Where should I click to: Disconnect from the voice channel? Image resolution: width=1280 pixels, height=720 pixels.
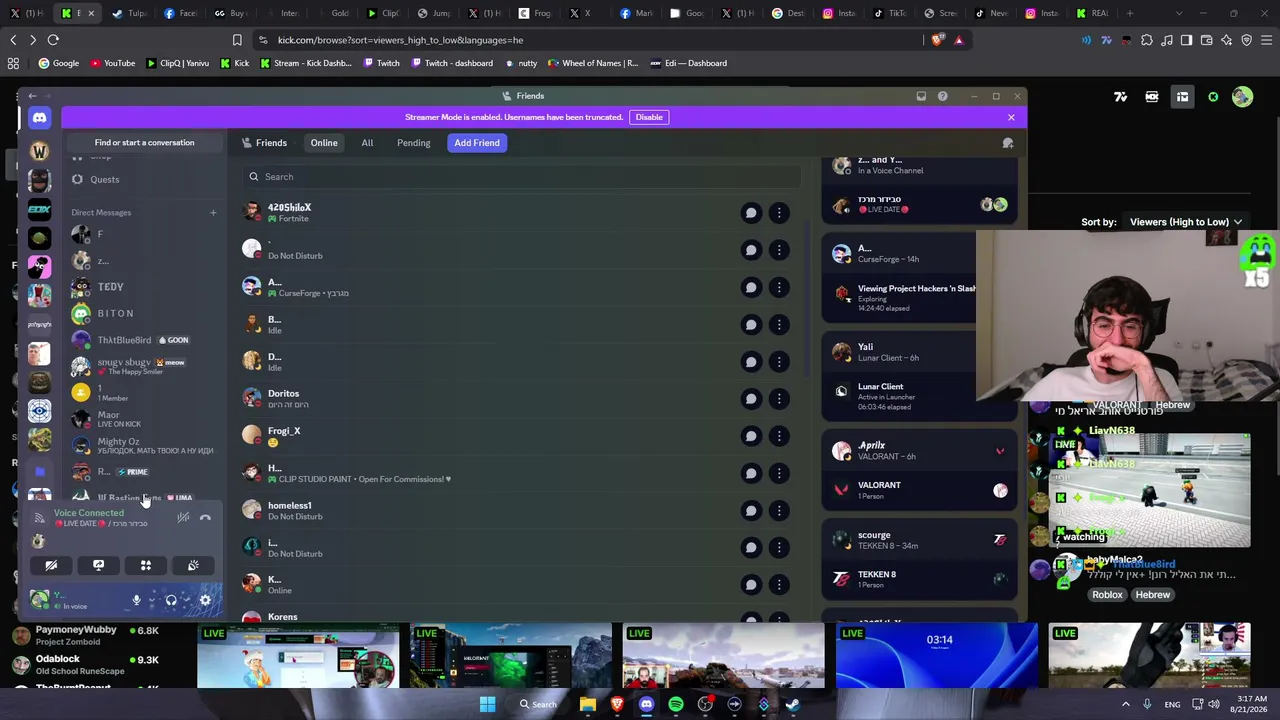pyautogui.click(x=205, y=517)
